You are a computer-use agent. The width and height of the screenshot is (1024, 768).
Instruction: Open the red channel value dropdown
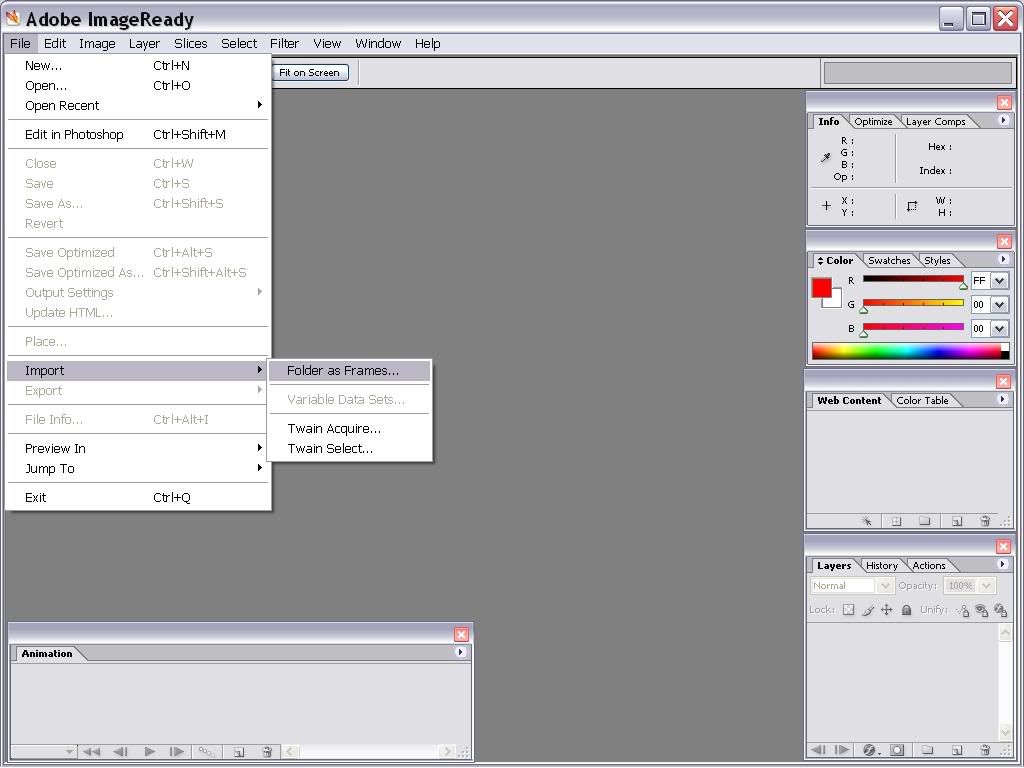pos(999,281)
